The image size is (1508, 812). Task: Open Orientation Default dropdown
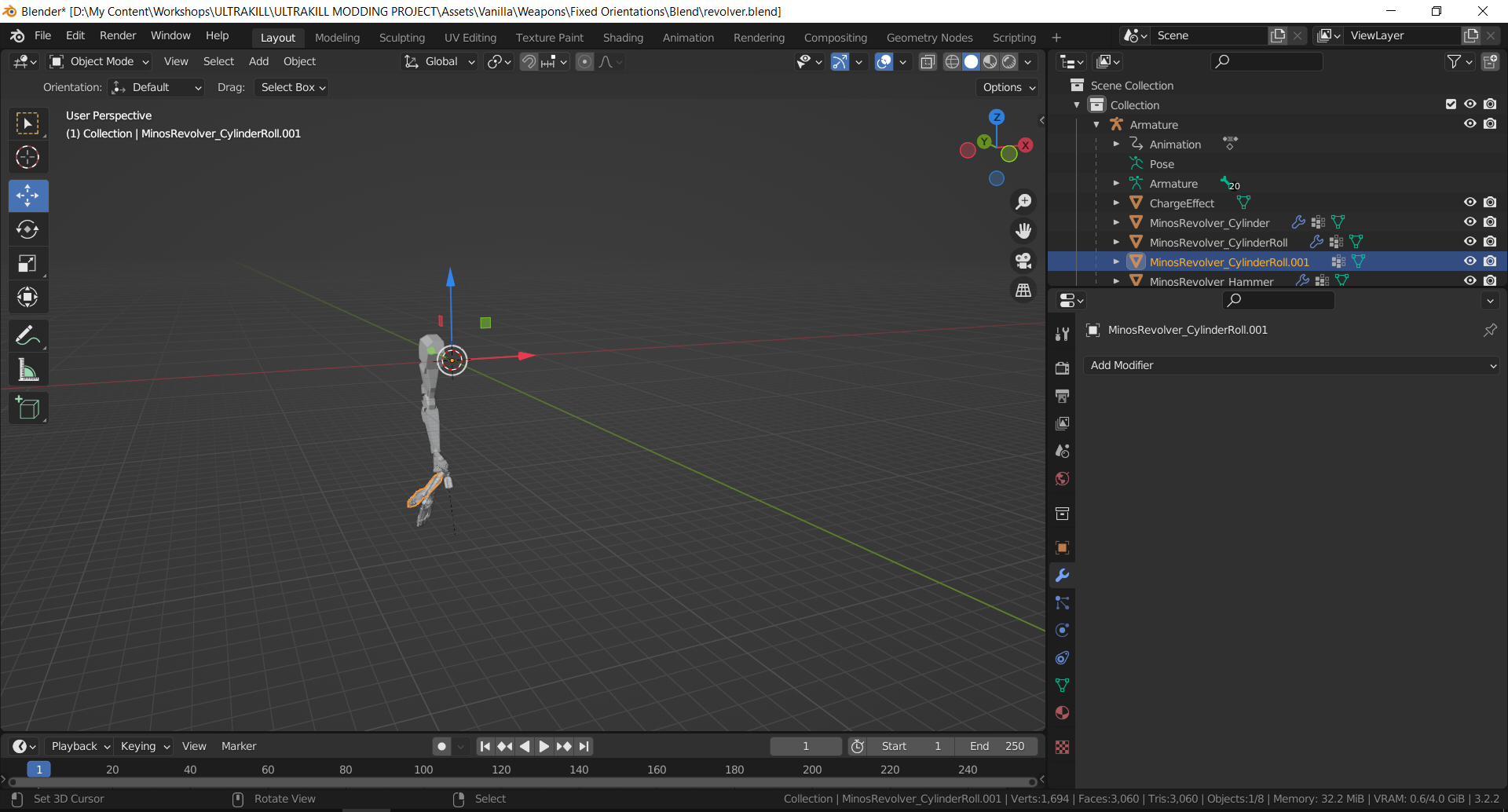[156, 88]
